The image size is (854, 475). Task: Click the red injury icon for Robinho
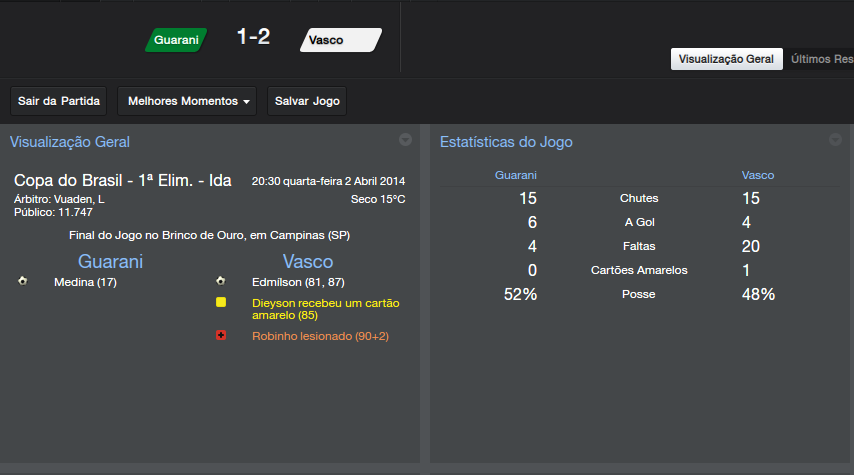(220, 336)
